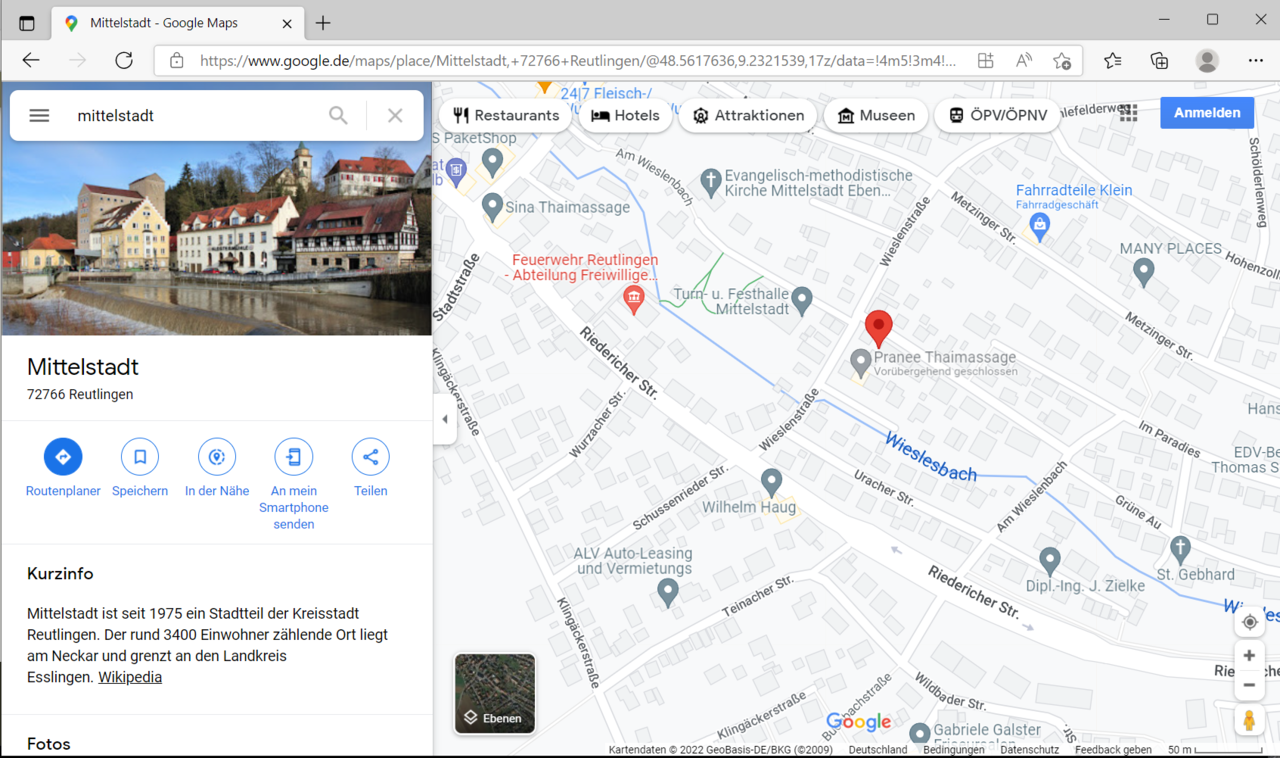Close the Google Maps browser tab
This screenshot has height=758, width=1280.
click(x=287, y=23)
